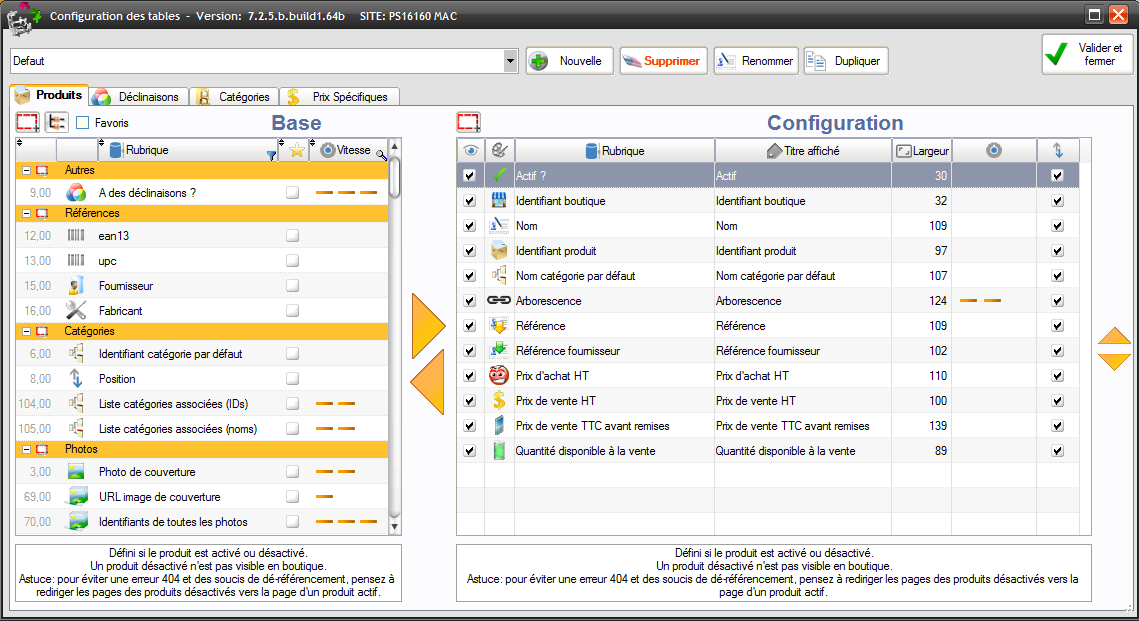Click the shop icon of Identifiant boutique row
This screenshot has height=621, width=1139.
498,200
